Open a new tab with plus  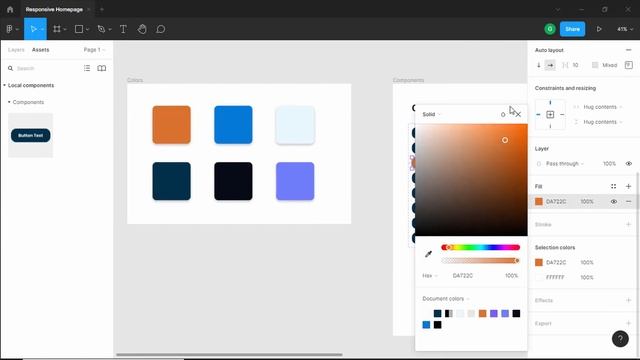102,9
